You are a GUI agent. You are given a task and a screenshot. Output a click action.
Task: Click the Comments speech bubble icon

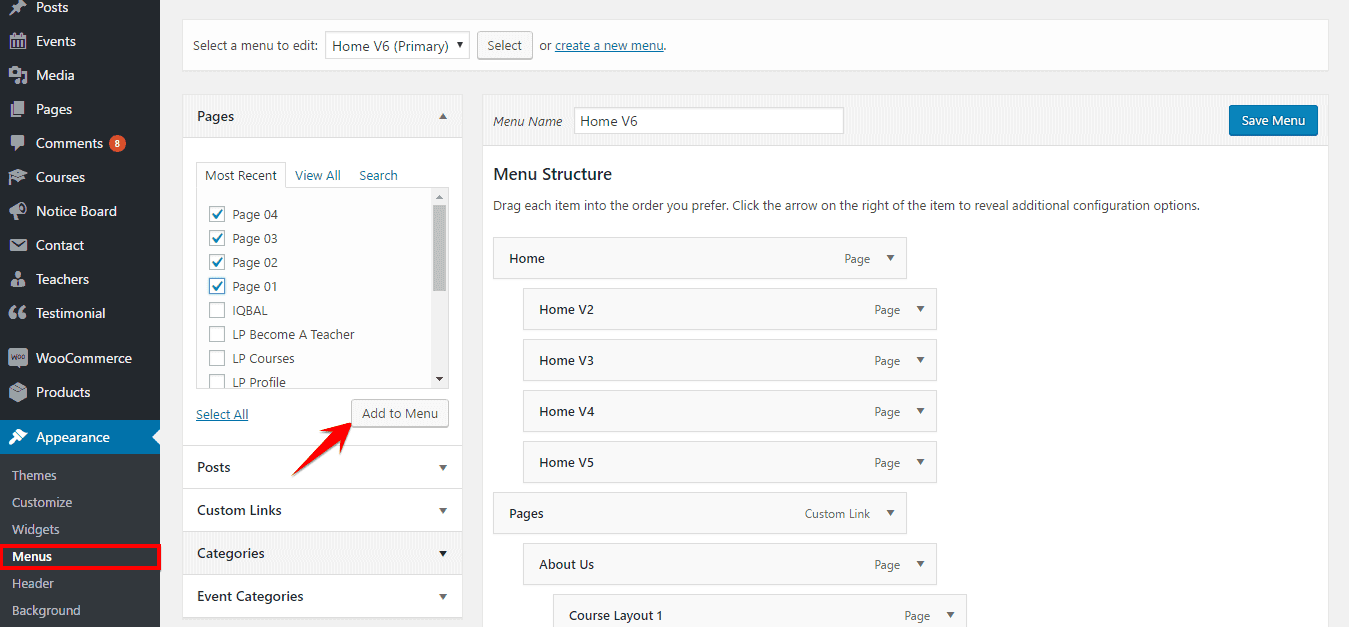(17, 143)
